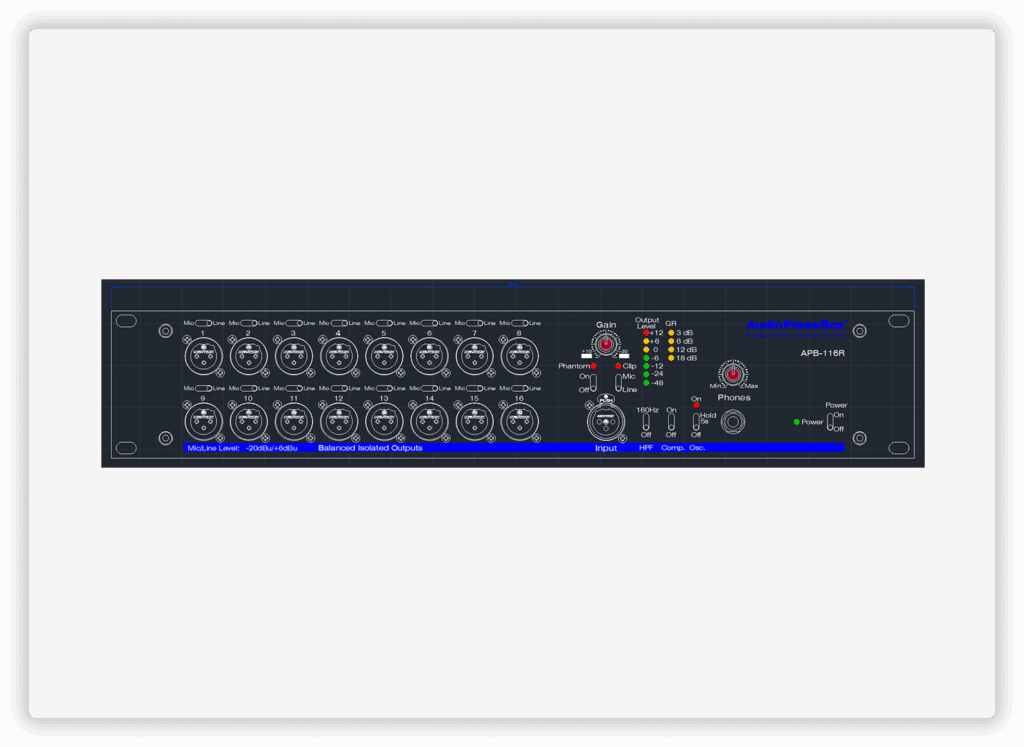Click the channel 16 XLR output connector

coord(518,422)
